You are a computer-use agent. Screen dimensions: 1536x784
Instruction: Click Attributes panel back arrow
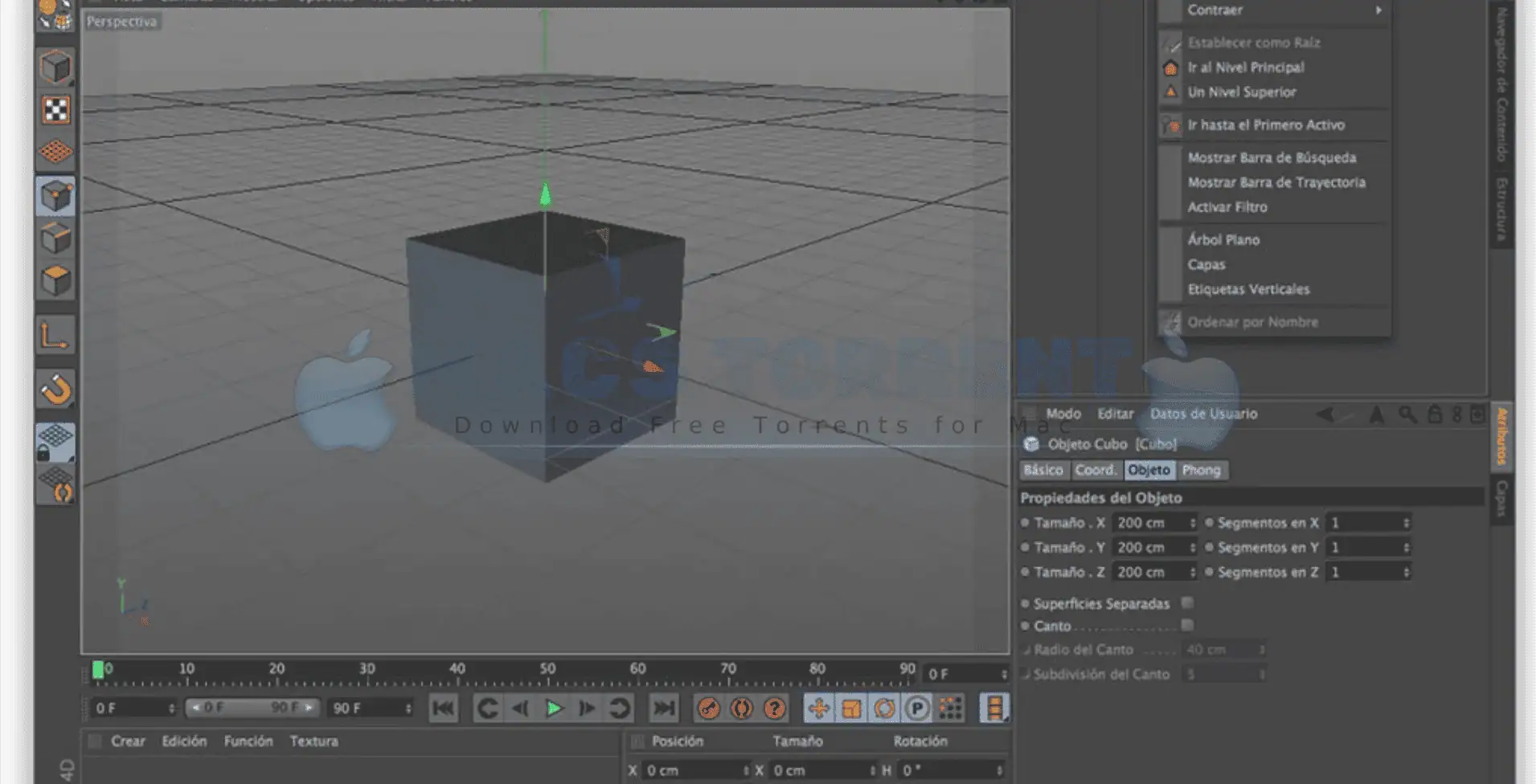point(1325,414)
